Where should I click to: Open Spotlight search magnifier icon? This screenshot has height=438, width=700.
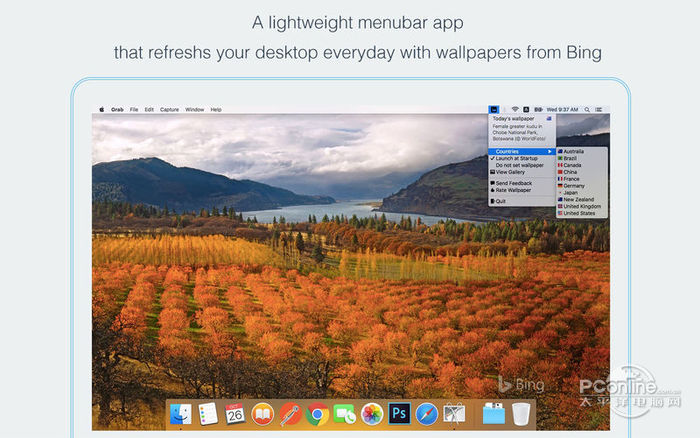pyautogui.click(x=588, y=109)
